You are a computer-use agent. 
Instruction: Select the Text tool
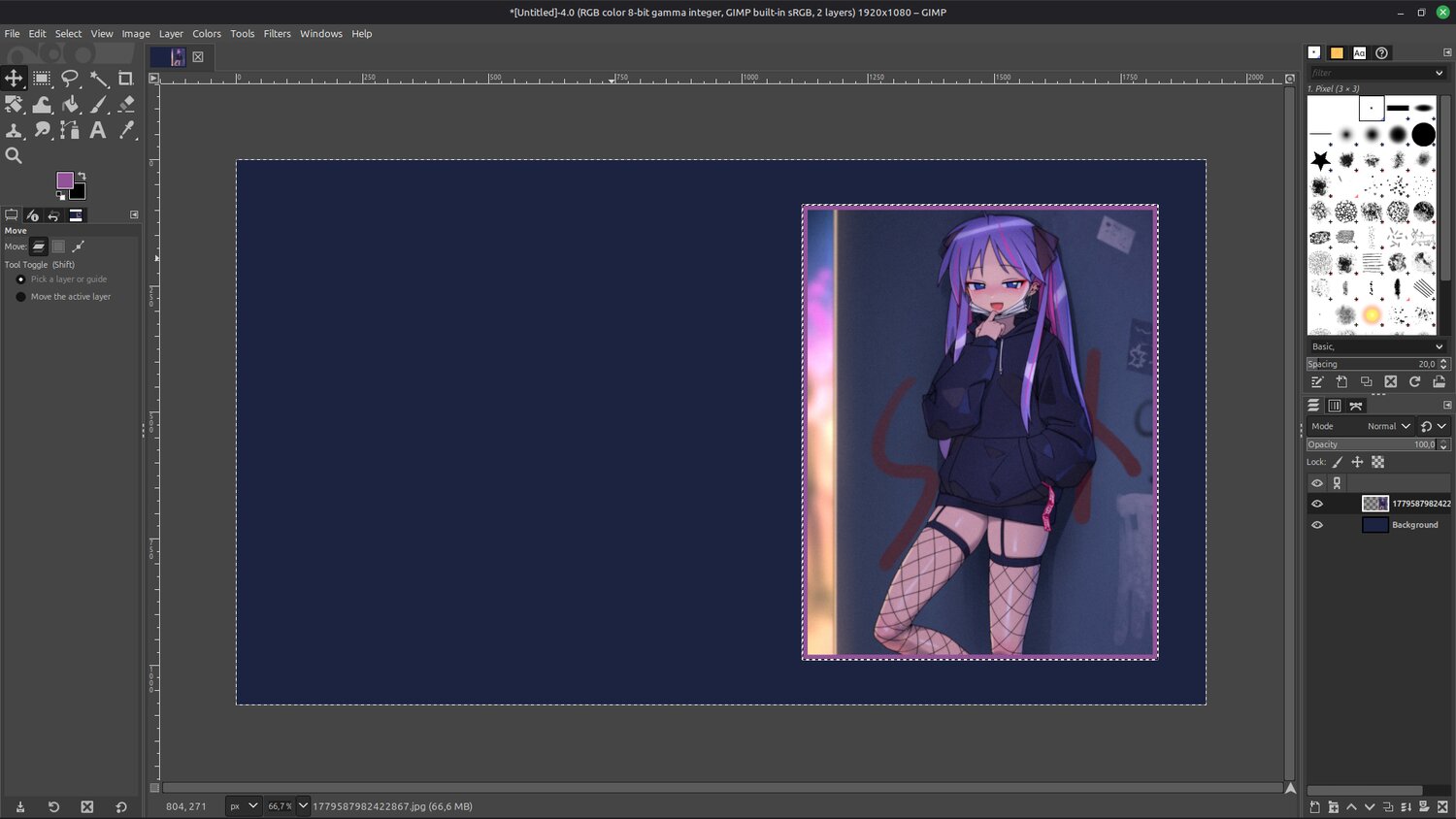pos(98,129)
